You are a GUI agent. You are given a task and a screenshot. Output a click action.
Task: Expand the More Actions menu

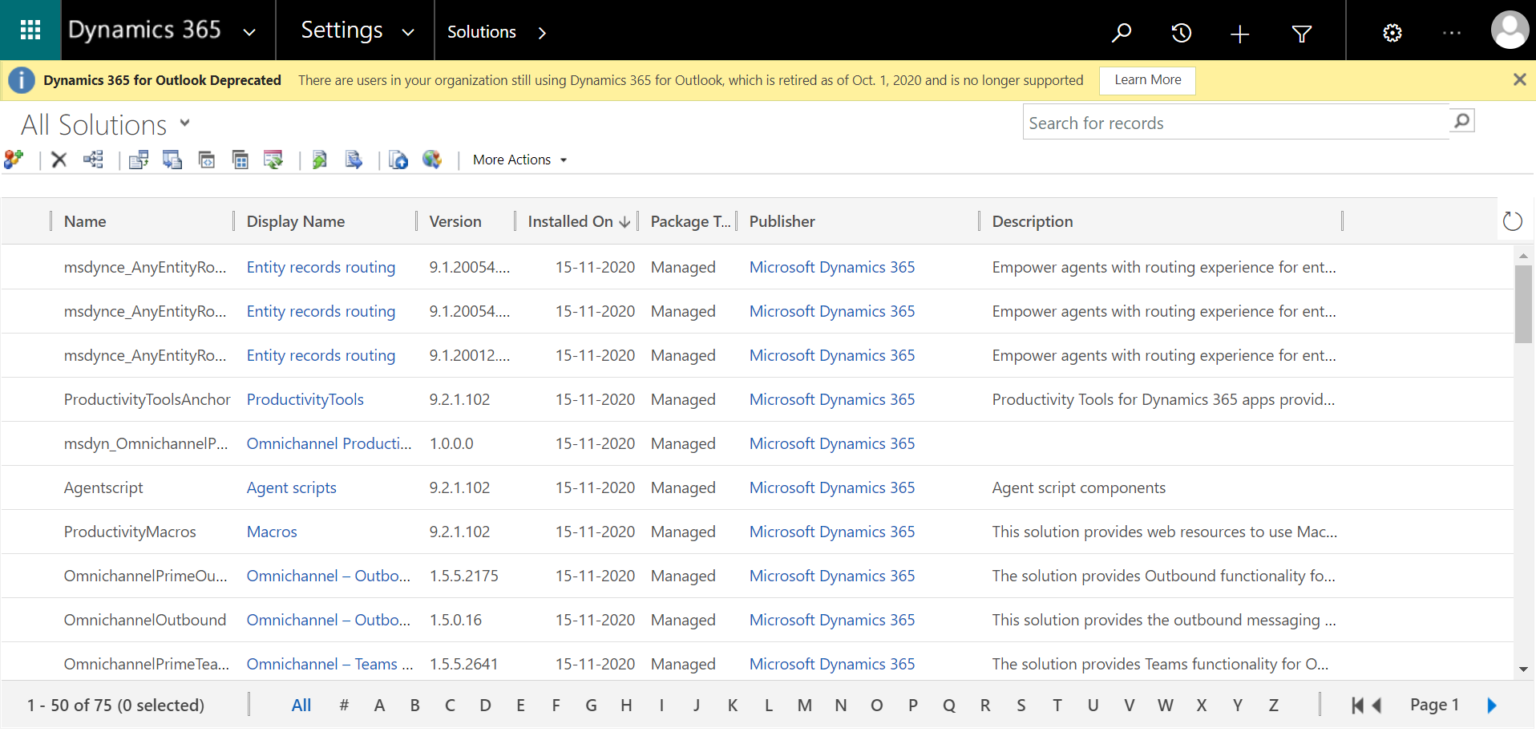tap(519, 159)
